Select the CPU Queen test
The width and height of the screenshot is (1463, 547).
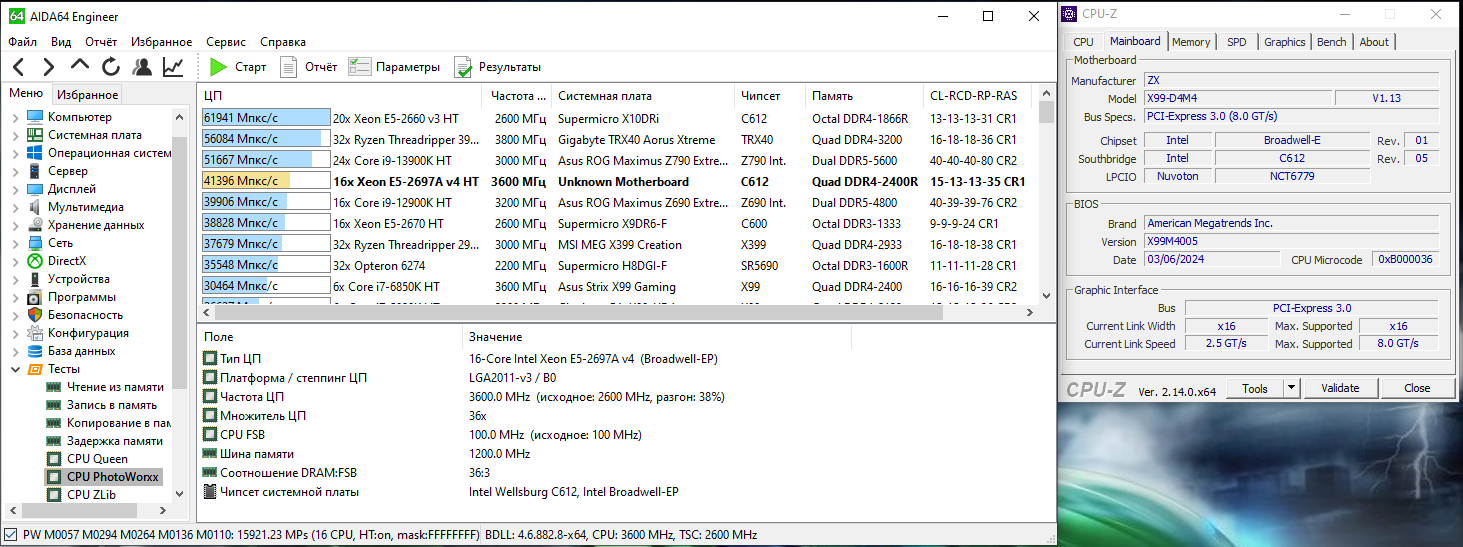tap(96, 459)
